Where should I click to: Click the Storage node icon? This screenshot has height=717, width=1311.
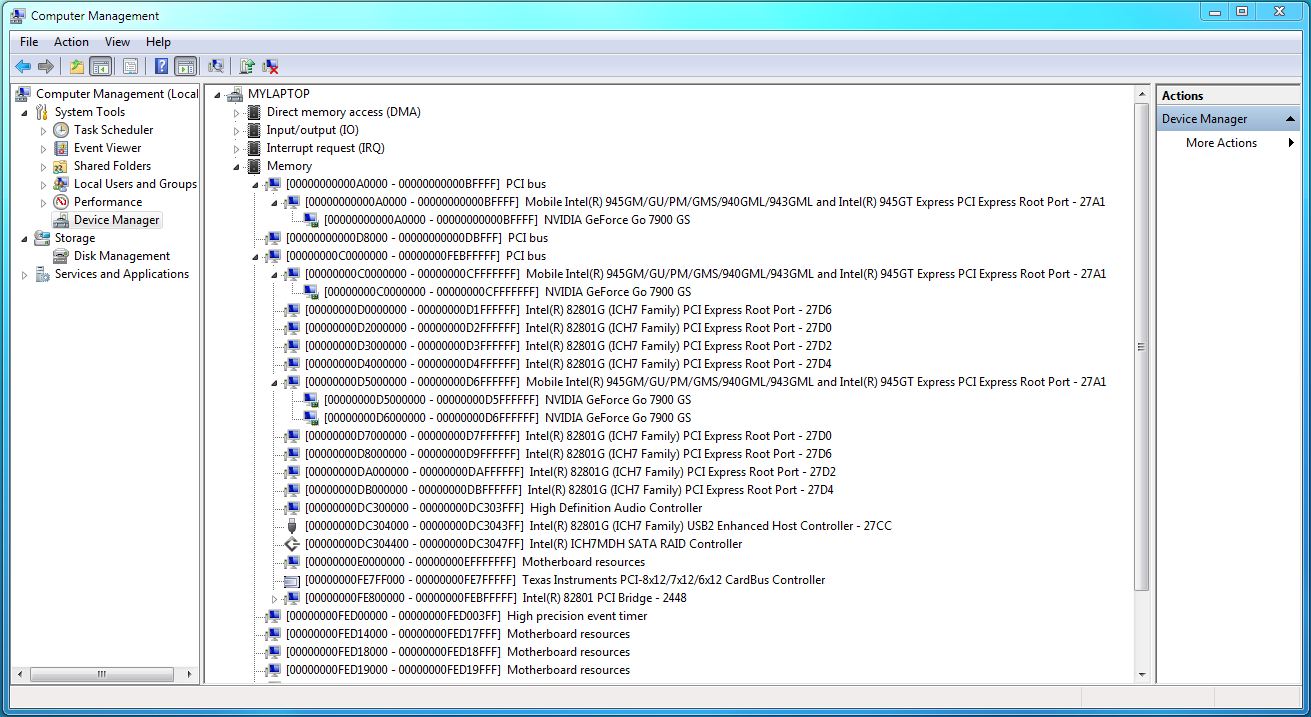tap(42, 238)
